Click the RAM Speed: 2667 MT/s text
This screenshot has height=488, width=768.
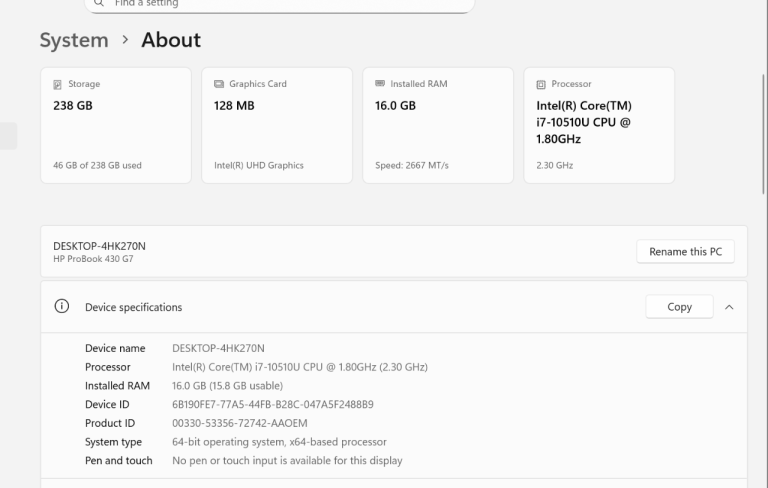tap(411, 166)
